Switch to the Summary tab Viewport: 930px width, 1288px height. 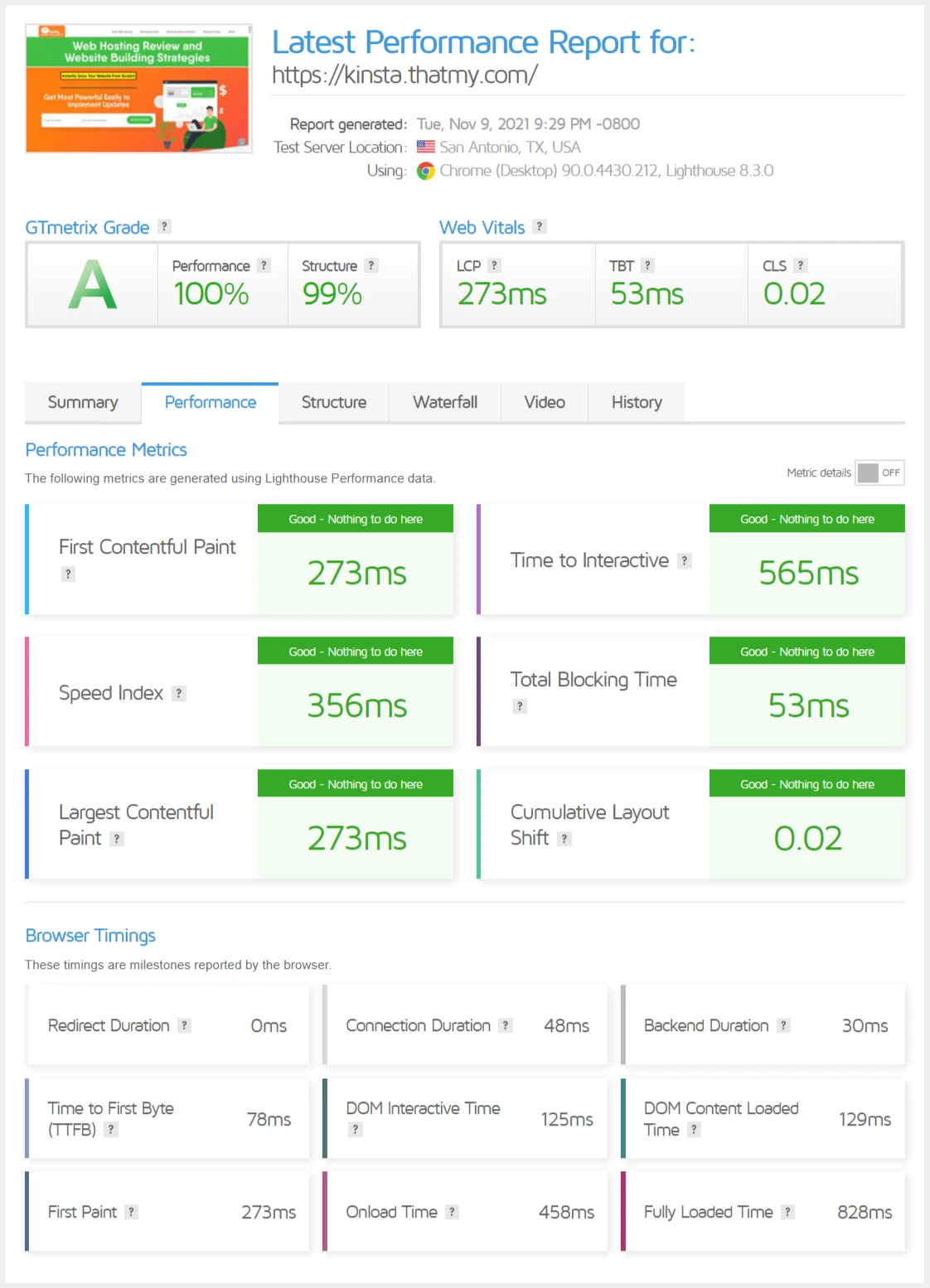point(82,402)
